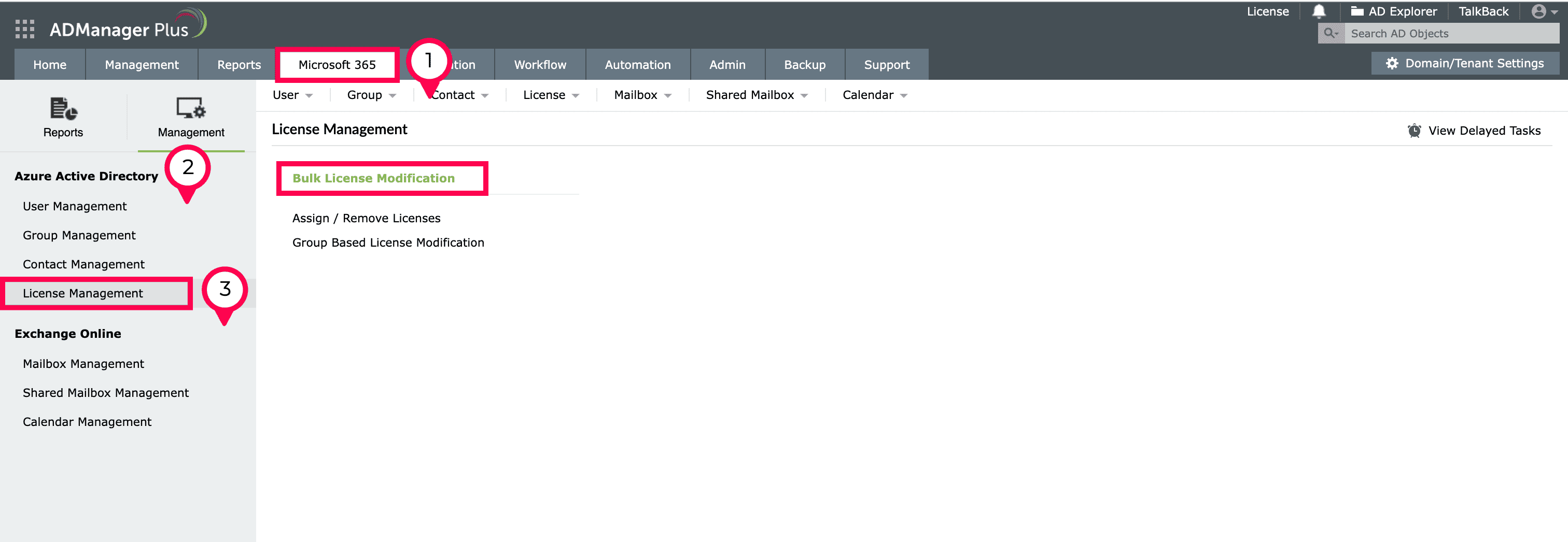Click the AD Explorer link text
Viewport: 1568px width, 542px height.
click(x=1403, y=11)
